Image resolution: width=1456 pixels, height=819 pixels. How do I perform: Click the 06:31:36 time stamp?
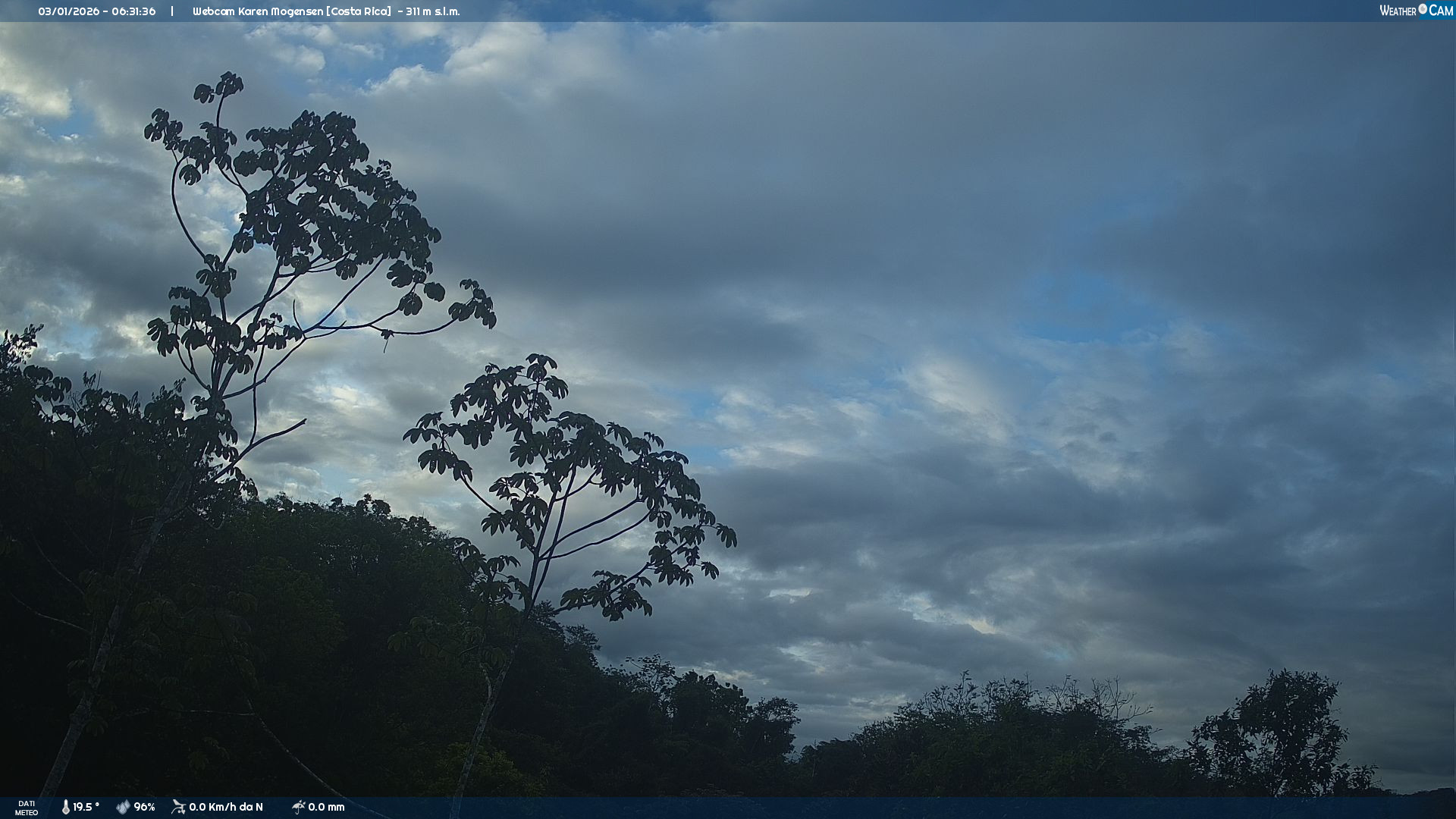(x=133, y=11)
